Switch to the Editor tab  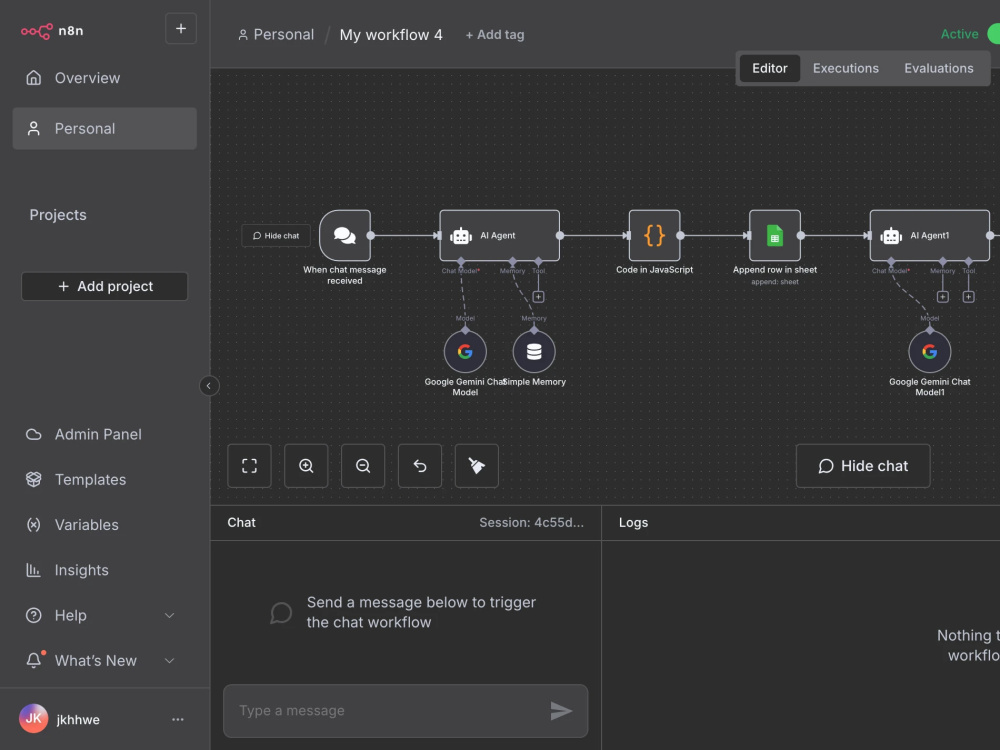(770, 68)
